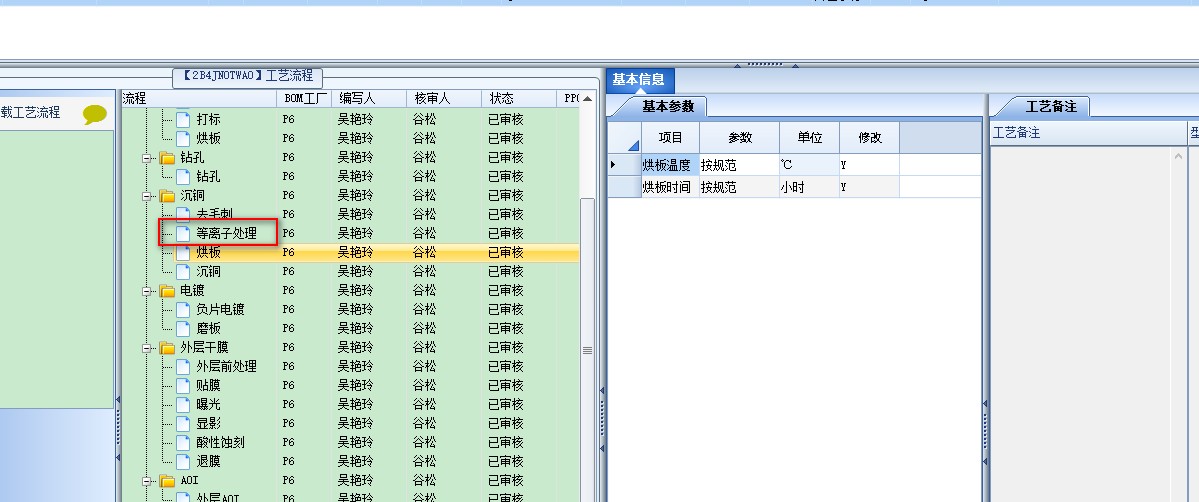
Task: Collapse the 外层干膜 folder node
Action: (x=147, y=347)
